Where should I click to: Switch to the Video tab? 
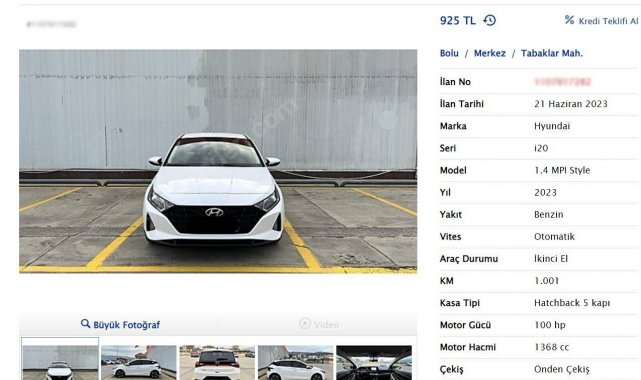point(319,324)
